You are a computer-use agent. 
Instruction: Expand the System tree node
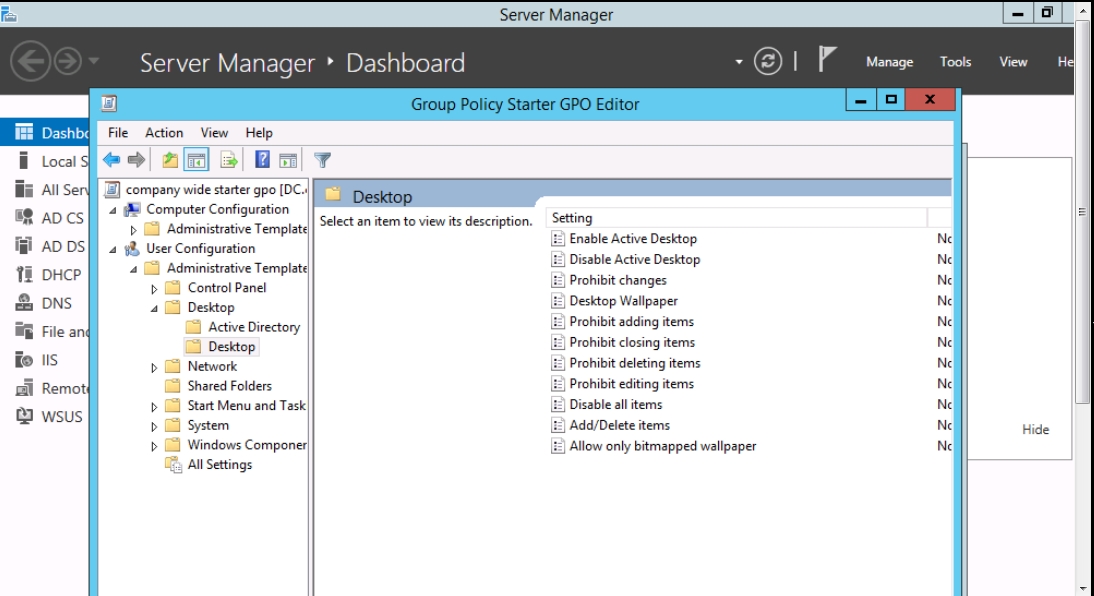pyautogui.click(x=154, y=426)
